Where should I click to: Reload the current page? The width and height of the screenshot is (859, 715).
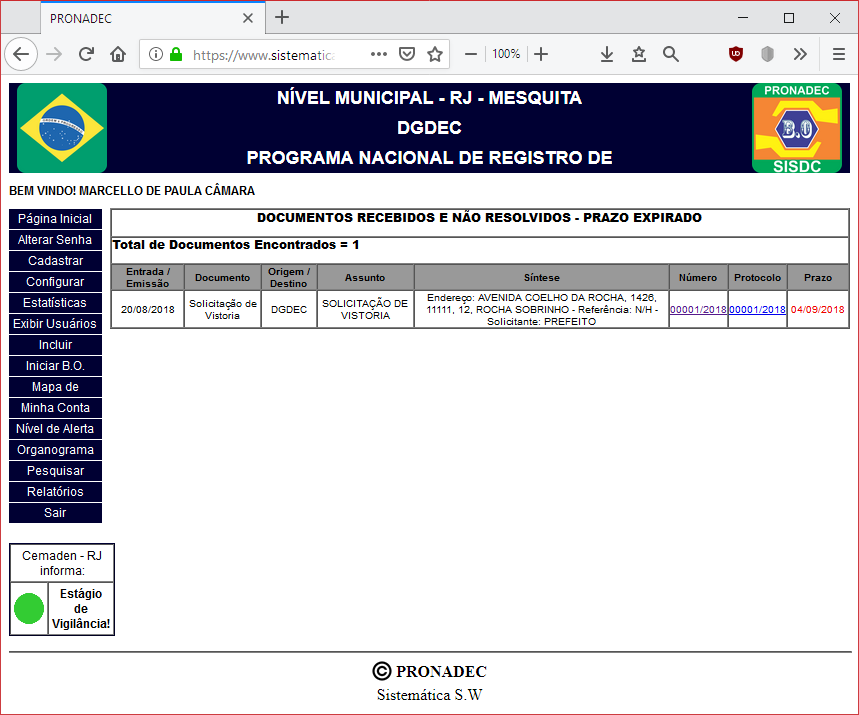pyautogui.click(x=86, y=54)
